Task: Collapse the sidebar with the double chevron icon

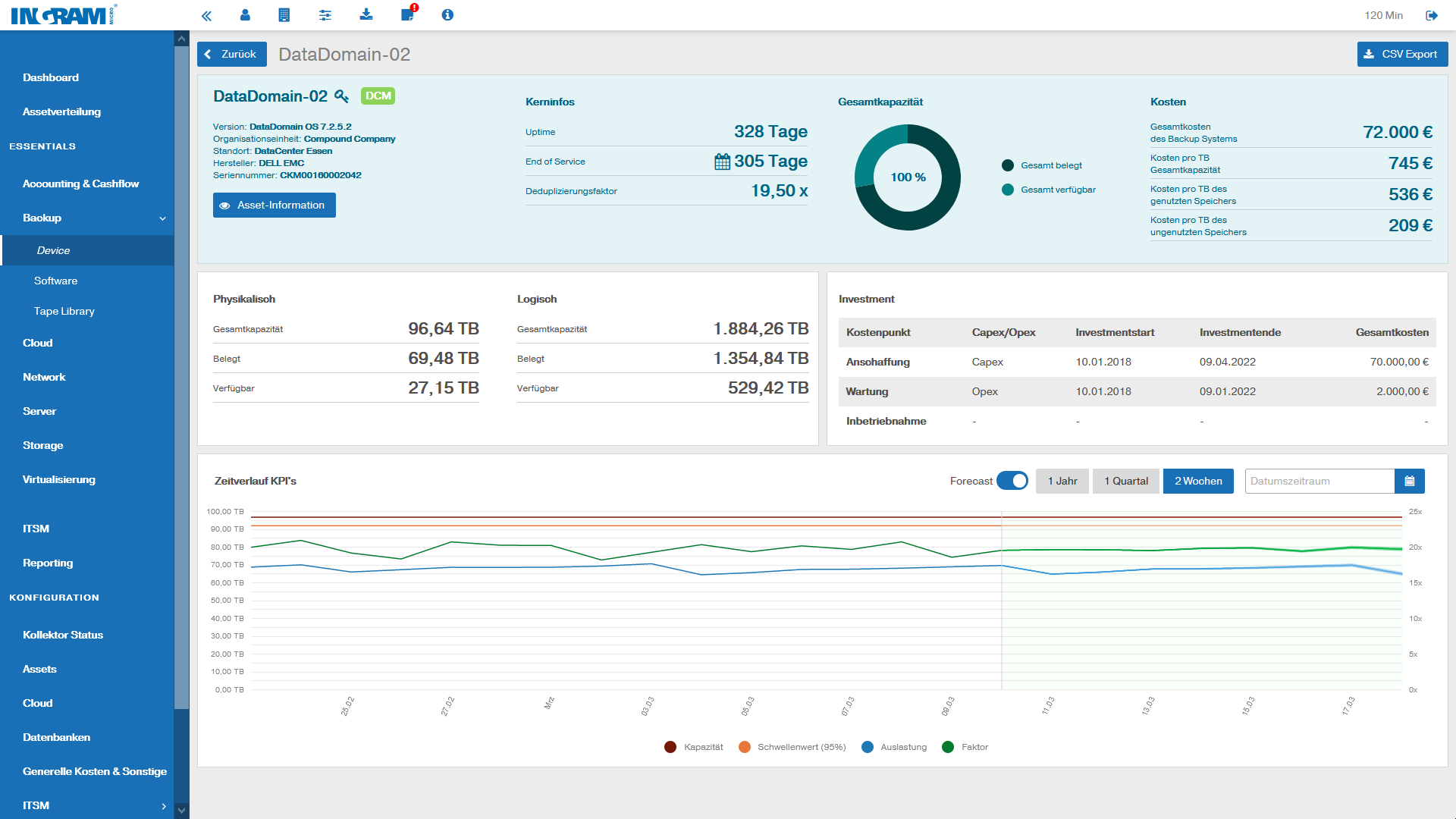Action: point(206,15)
